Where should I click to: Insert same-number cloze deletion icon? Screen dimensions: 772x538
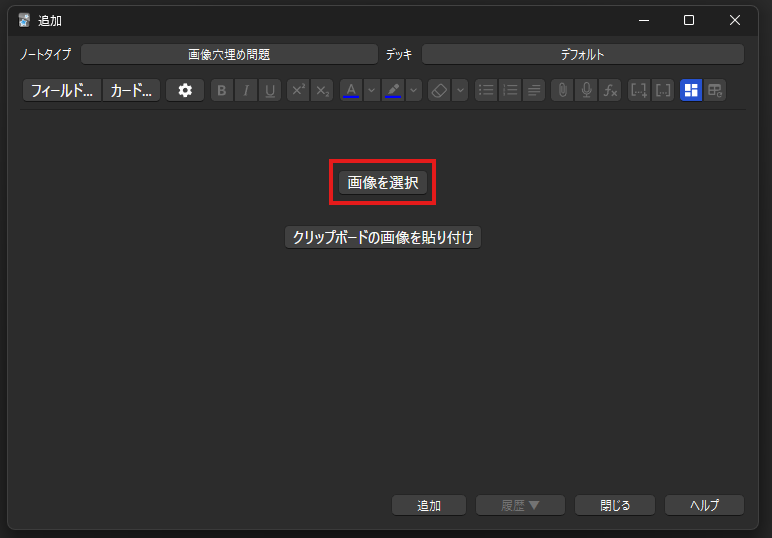663,91
